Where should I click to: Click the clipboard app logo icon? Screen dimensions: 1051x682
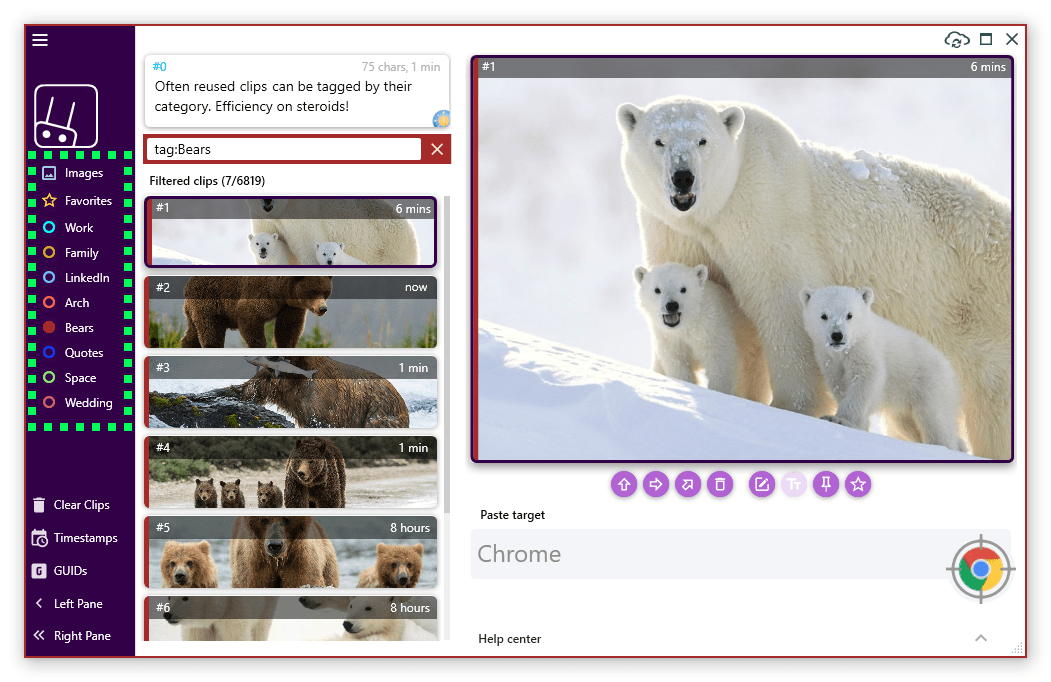tap(66, 115)
